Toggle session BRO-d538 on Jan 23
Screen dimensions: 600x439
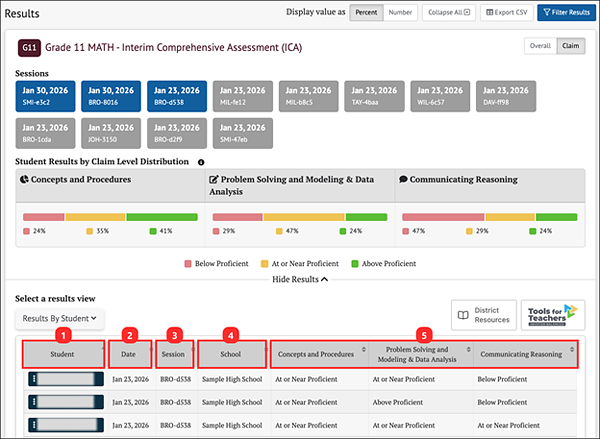point(177,96)
